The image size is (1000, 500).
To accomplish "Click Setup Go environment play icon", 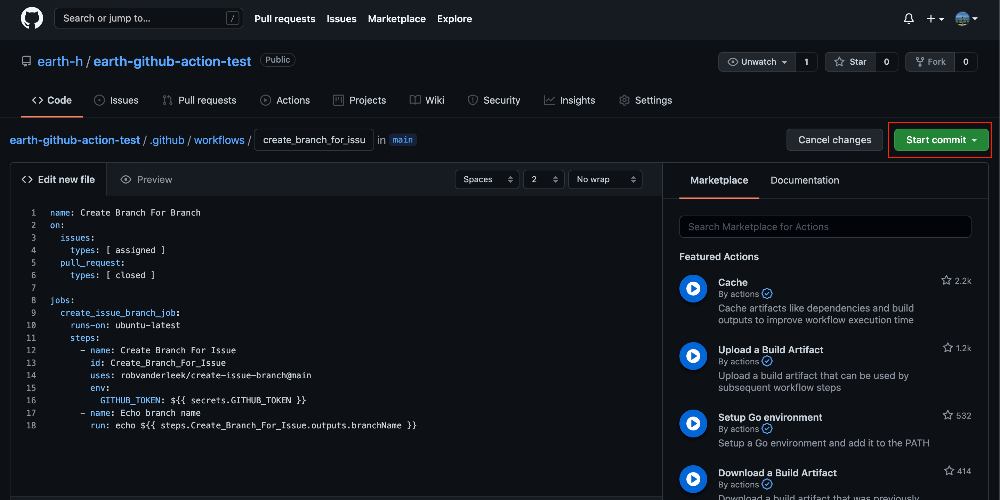I will point(693,424).
